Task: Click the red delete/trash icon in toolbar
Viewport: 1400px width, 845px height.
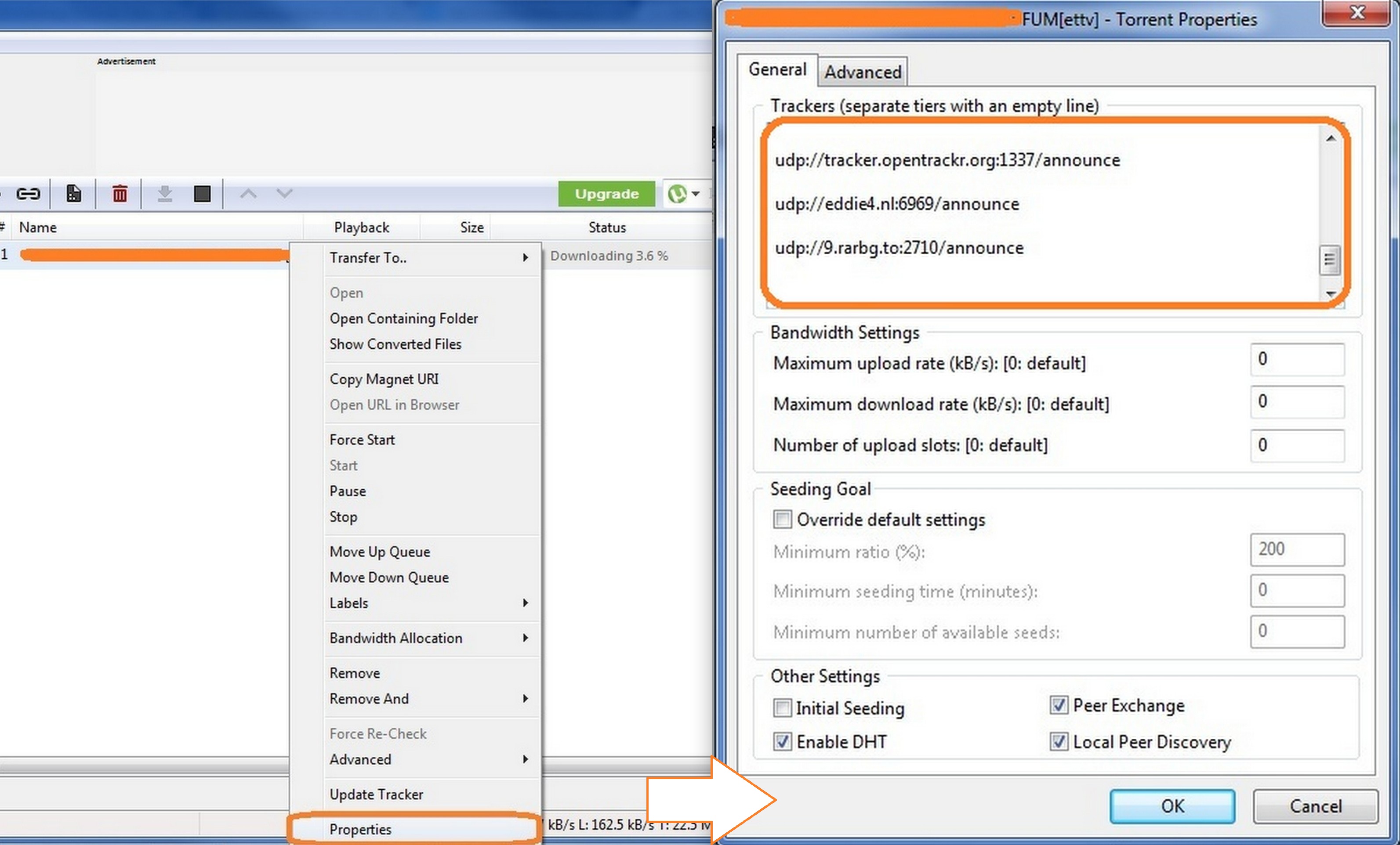Action: 119,193
